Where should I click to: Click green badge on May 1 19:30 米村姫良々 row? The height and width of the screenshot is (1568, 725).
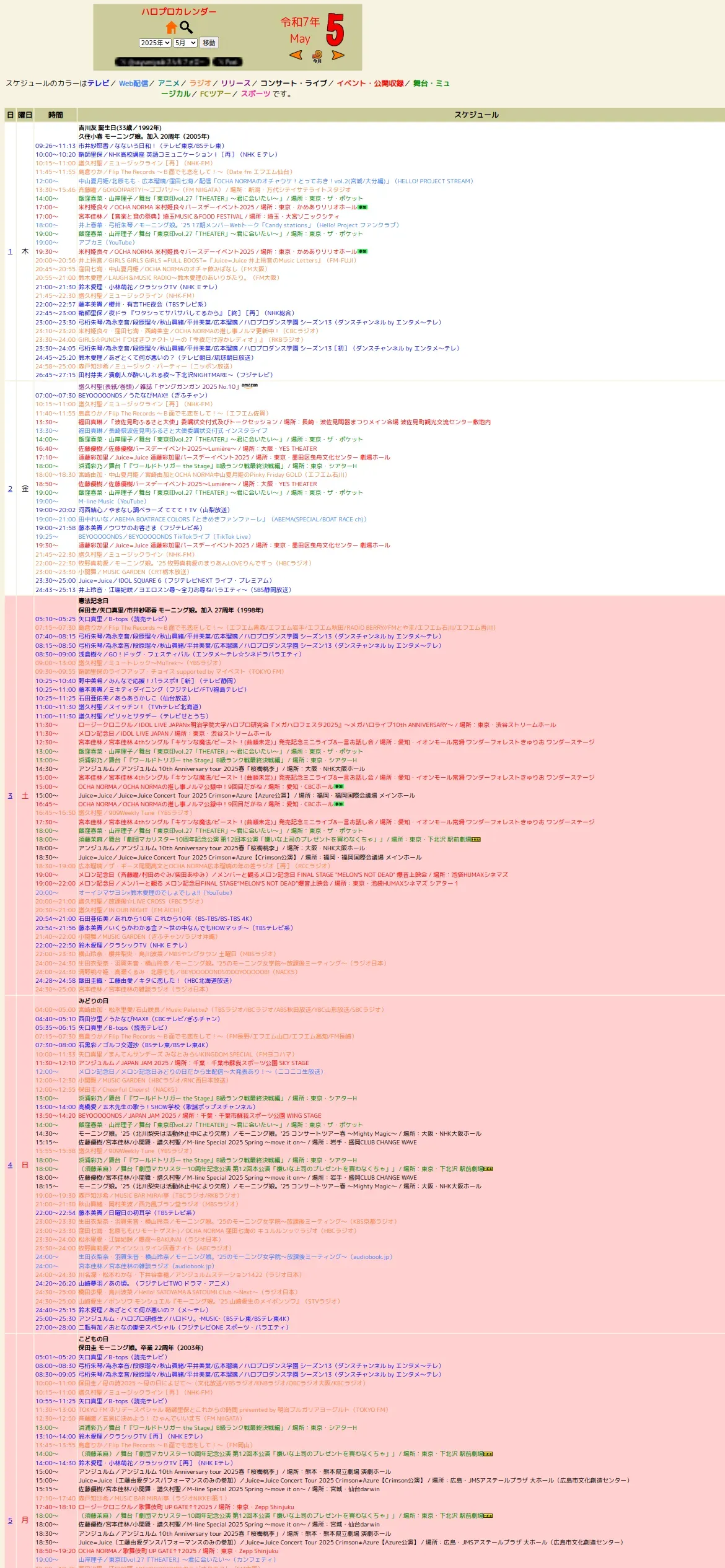tap(363, 251)
